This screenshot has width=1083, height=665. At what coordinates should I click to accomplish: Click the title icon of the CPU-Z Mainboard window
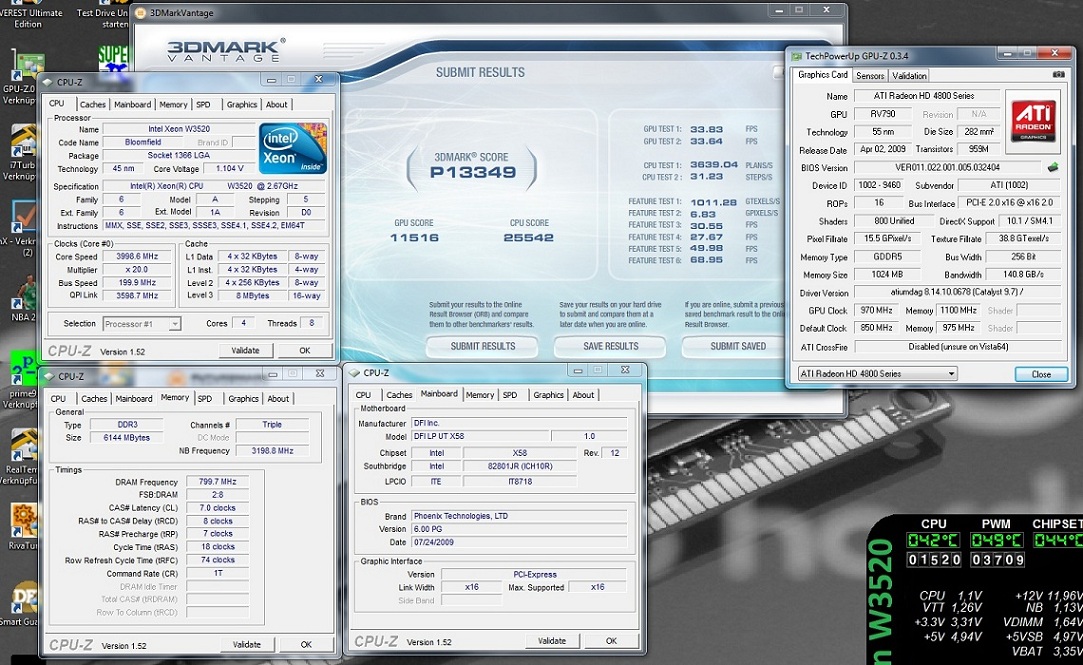(355, 373)
